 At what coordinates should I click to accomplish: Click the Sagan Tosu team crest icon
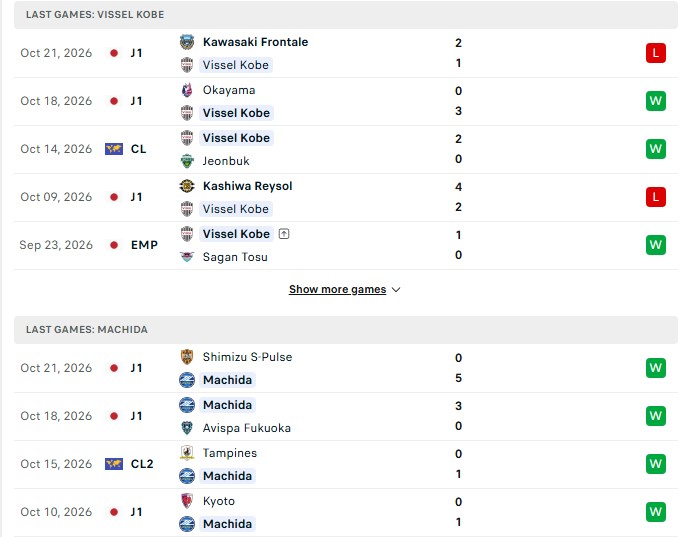click(187, 257)
